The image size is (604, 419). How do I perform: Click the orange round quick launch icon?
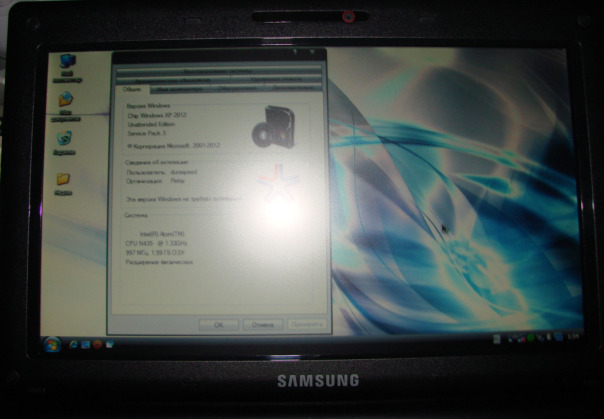97,344
